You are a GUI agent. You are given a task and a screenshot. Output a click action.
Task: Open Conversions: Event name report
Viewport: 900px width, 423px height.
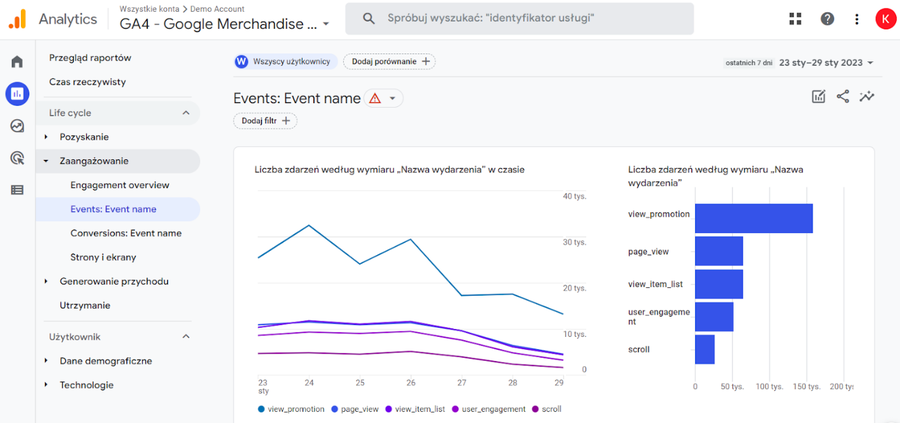(126, 233)
